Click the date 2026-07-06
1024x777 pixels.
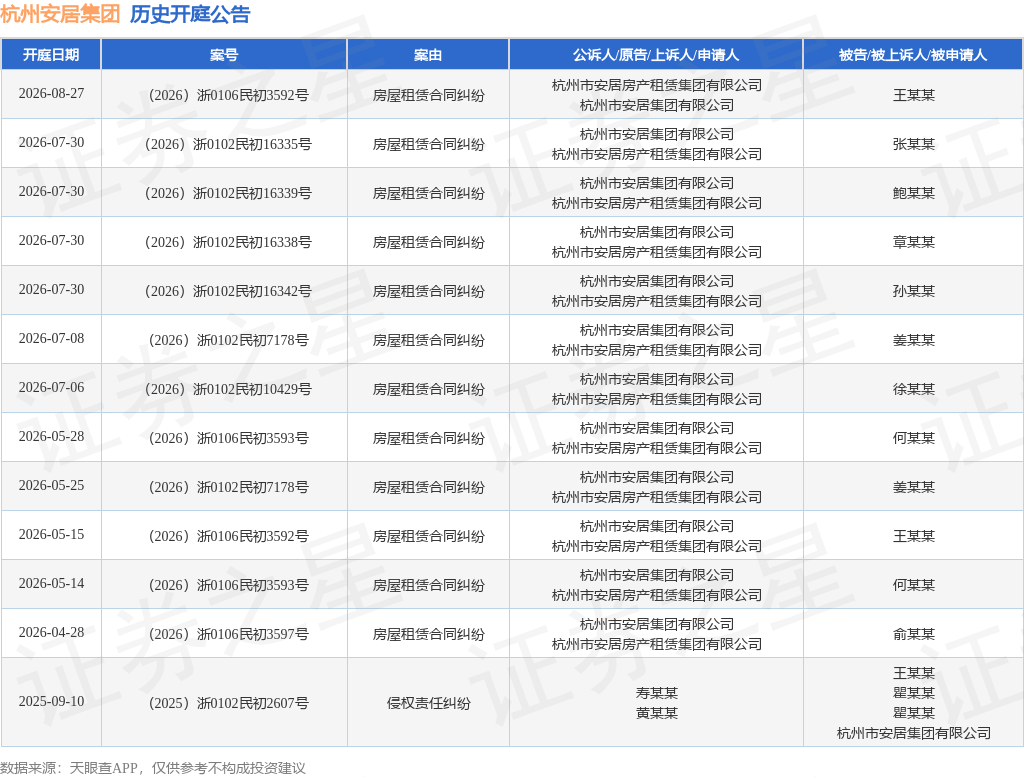point(52,388)
